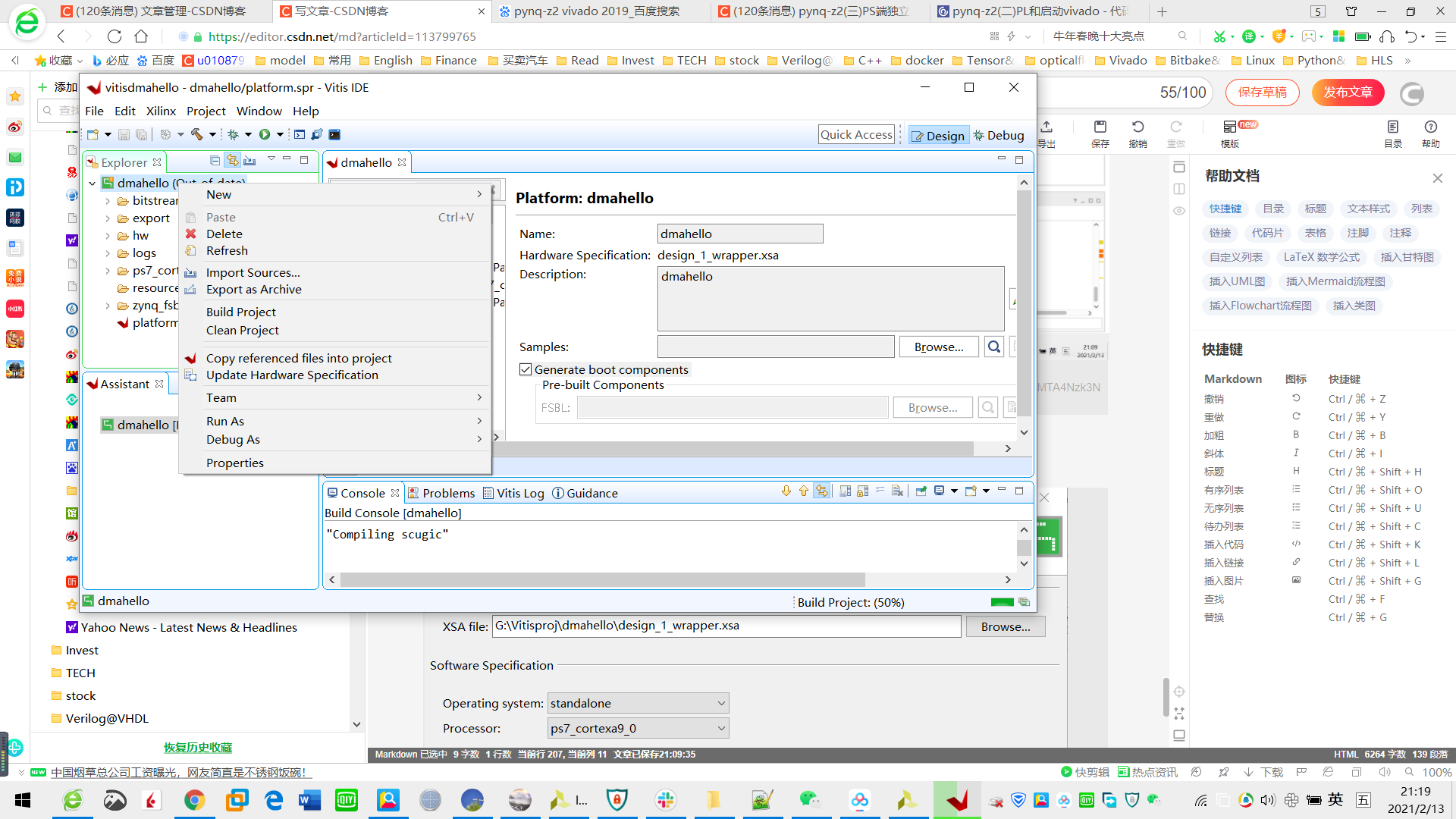
Task: Choose Clean Project from the context menu
Action: [x=242, y=330]
